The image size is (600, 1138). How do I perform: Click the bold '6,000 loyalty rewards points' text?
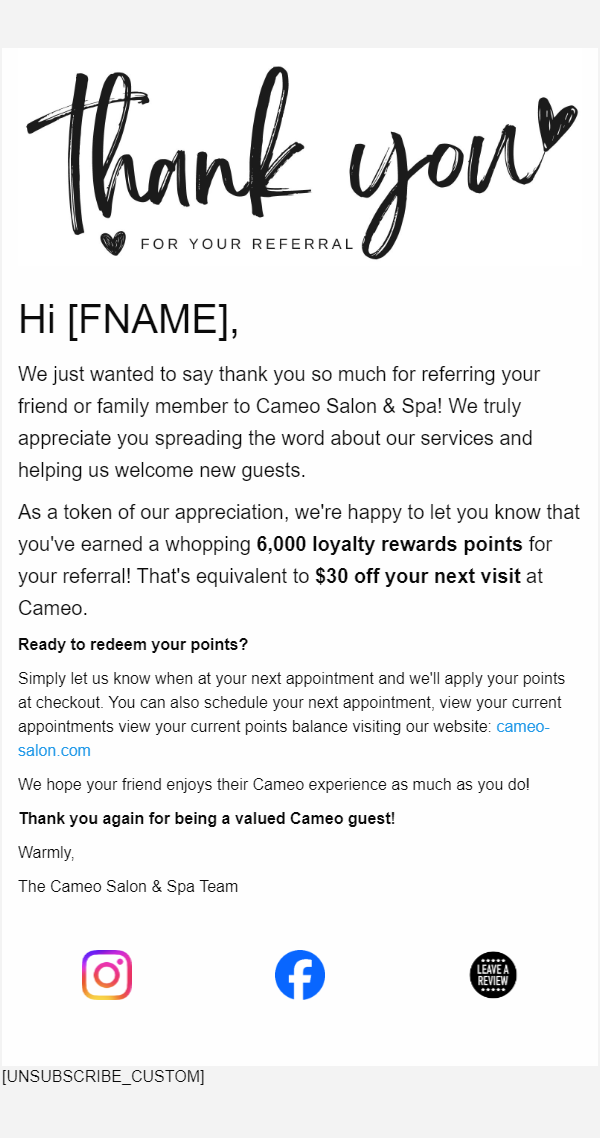click(x=389, y=544)
